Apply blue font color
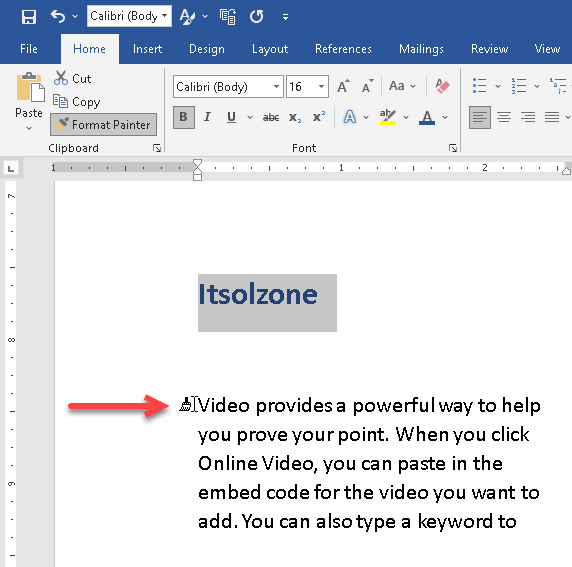 point(427,117)
